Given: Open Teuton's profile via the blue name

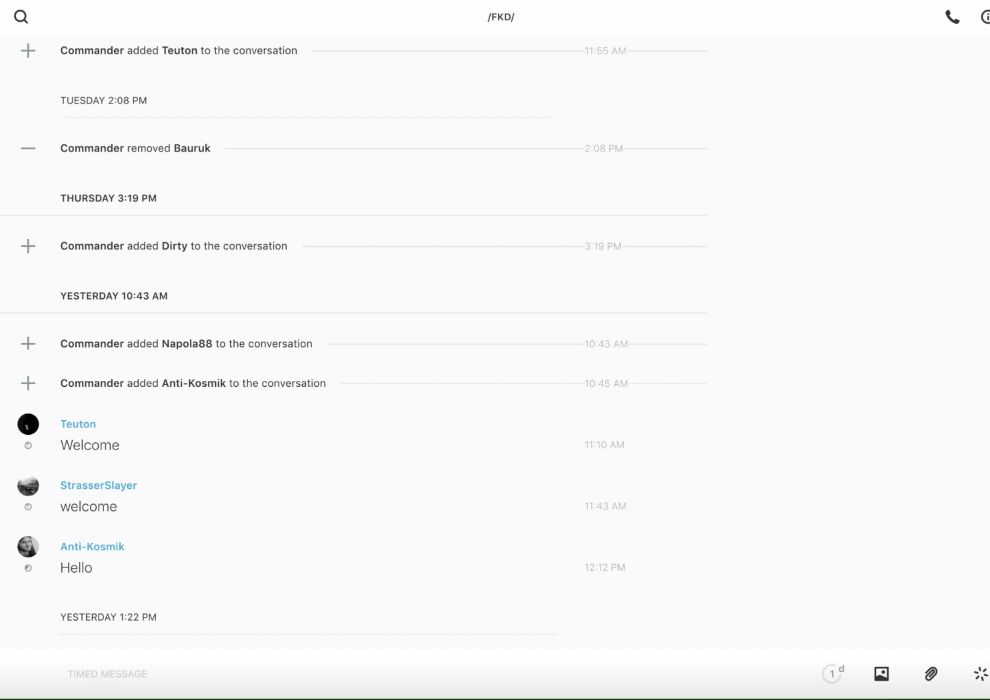Looking at the screenshot, I should pos(78,424).
